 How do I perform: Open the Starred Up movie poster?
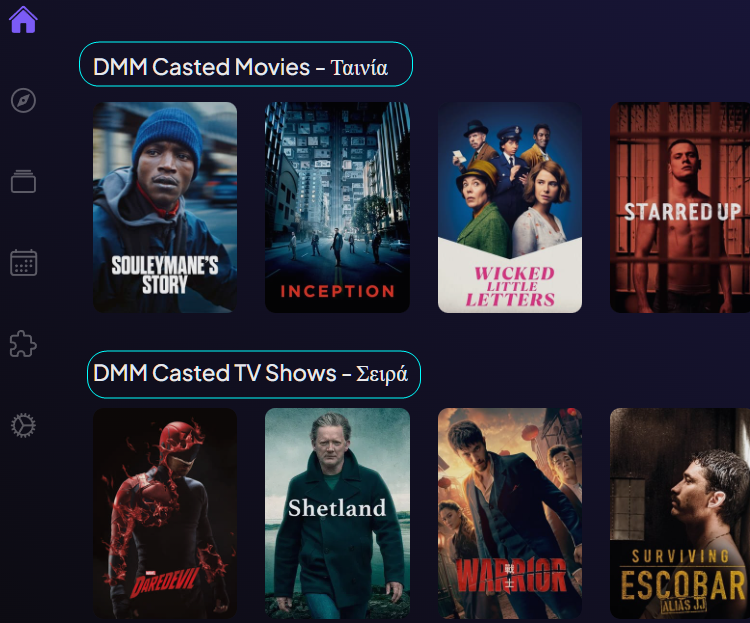(680, 207)
